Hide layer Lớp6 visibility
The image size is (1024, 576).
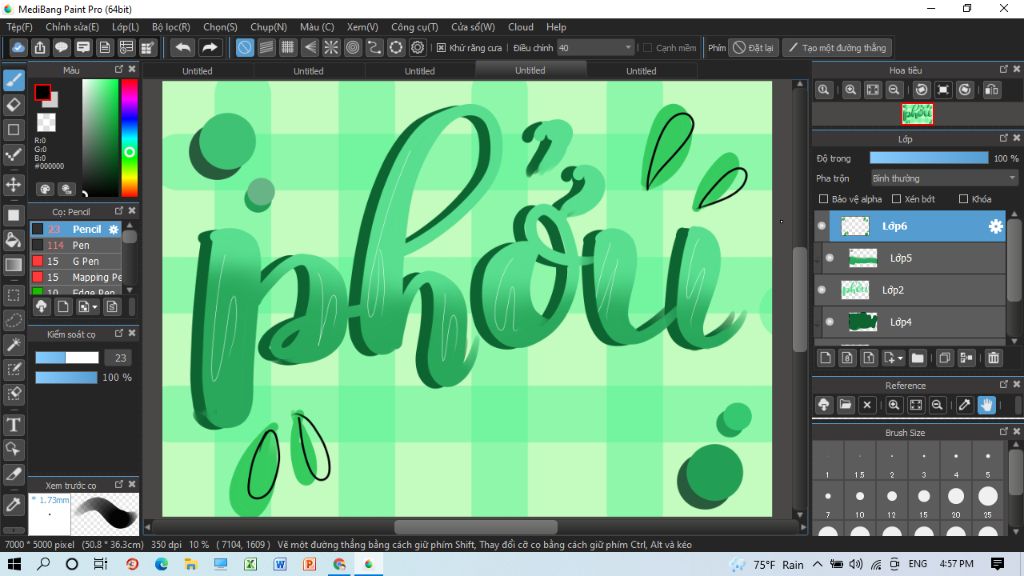coord(822,226)
